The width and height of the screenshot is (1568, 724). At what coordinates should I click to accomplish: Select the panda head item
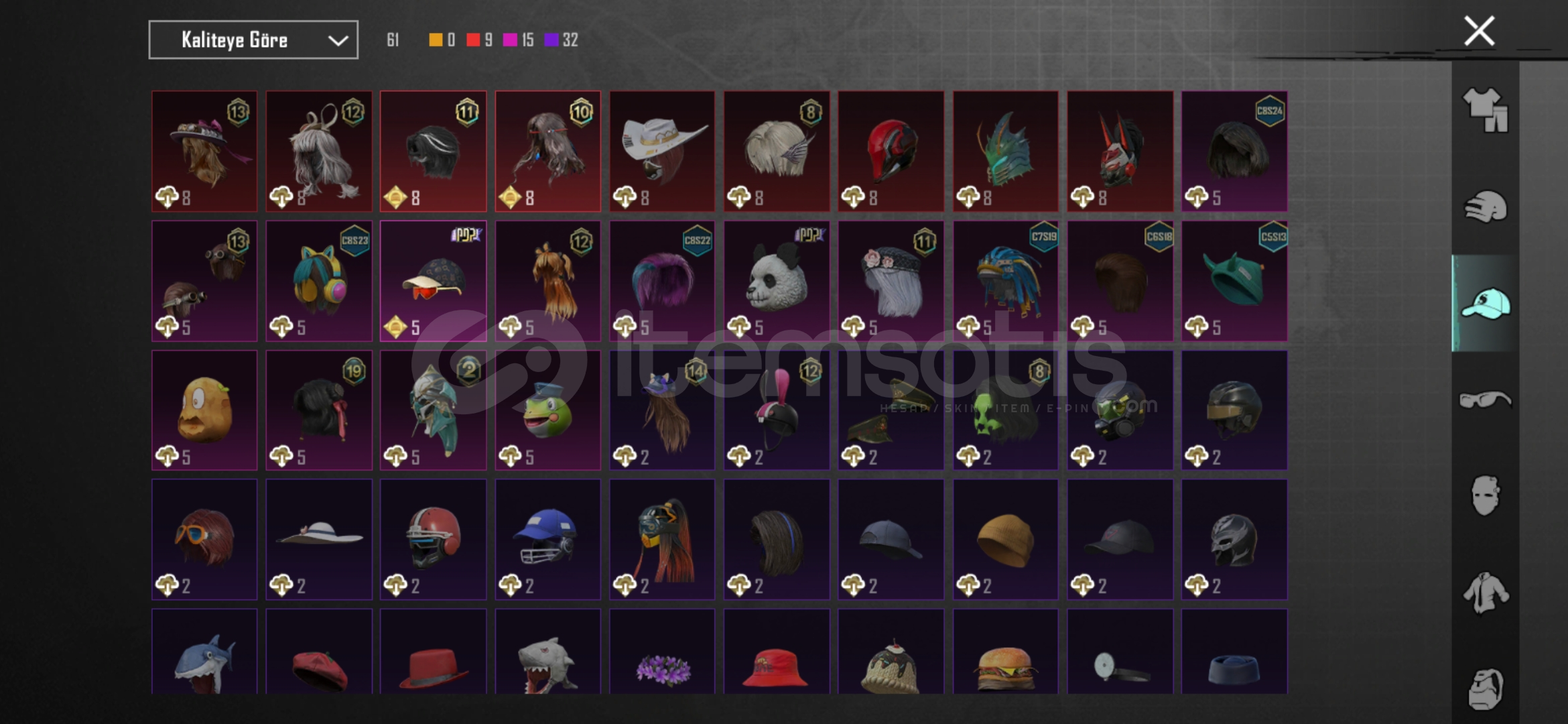(777, 281)
